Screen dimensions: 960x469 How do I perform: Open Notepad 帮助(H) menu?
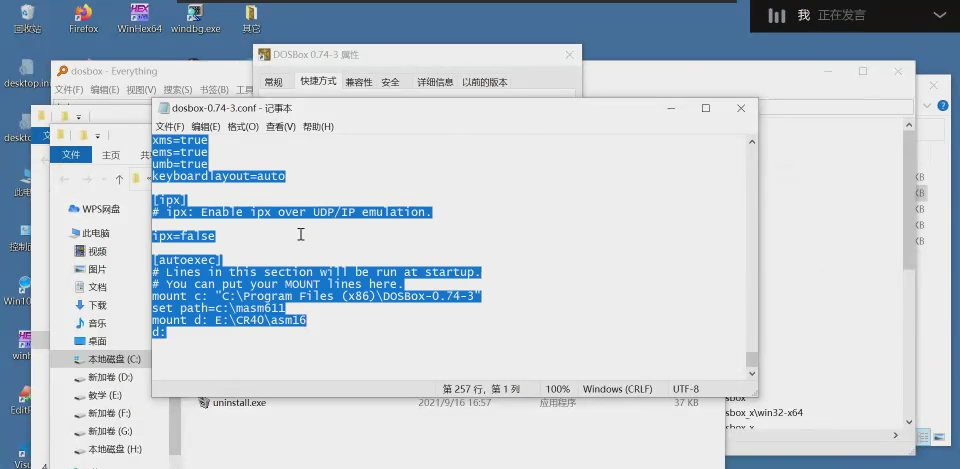click(x=318, y=127)
